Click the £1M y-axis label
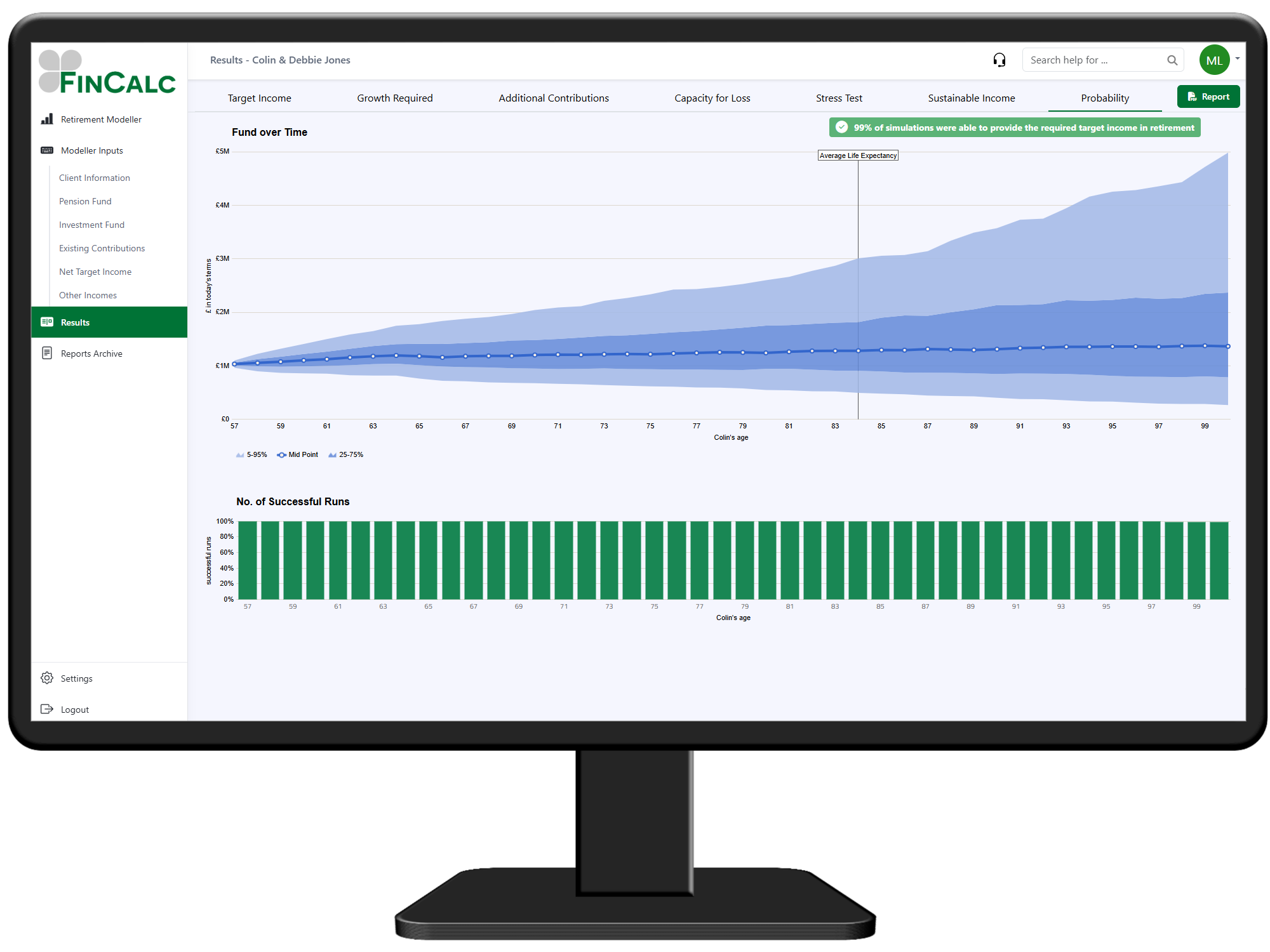Screen dimensions: 1270x952 222,366
